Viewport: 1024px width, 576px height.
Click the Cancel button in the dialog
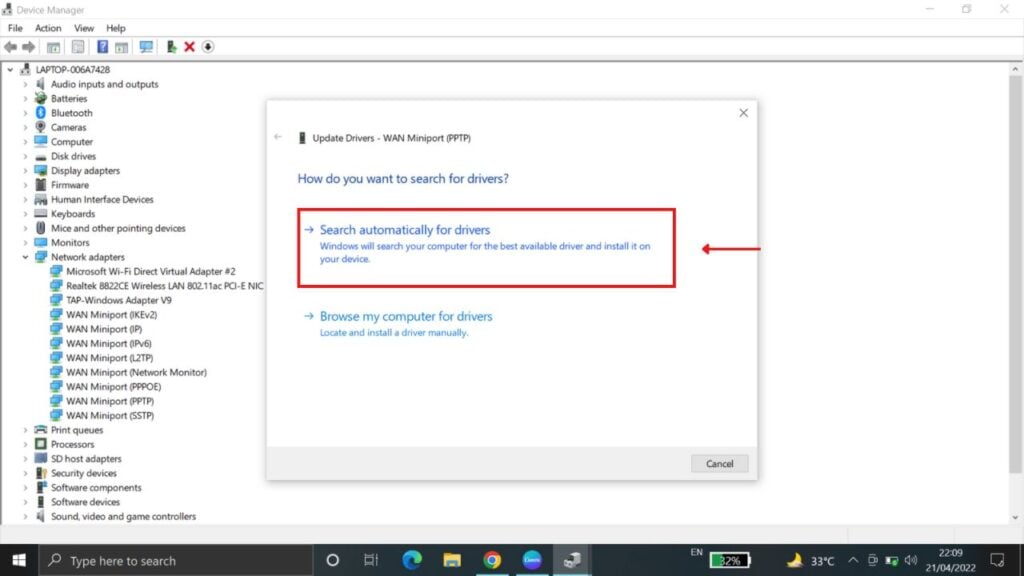click(720, 464)
